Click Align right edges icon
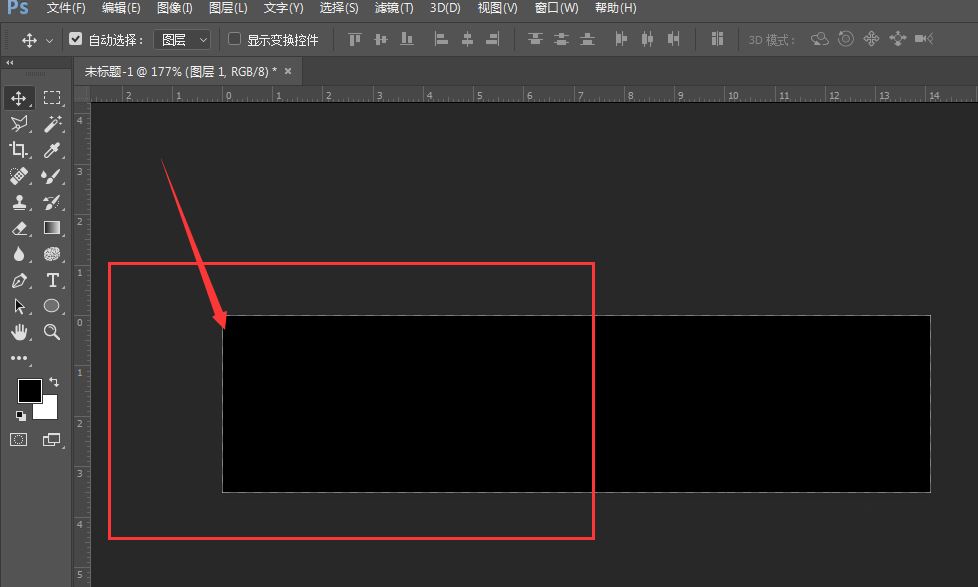Image resolution: width=978 pixels, height=587 pixels. (x=493, y=39)
